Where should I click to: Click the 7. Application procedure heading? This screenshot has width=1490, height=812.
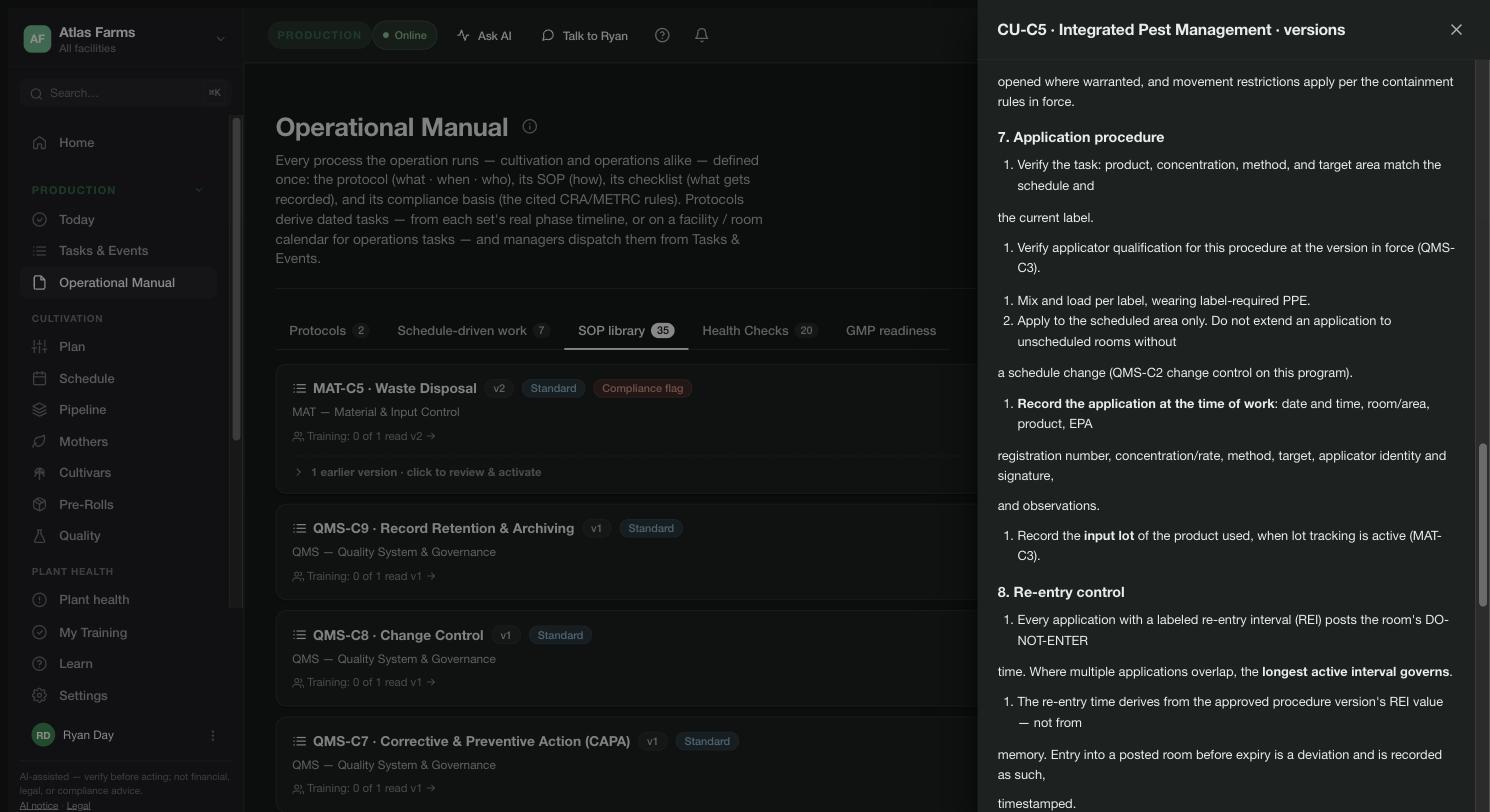[1081, 137]
